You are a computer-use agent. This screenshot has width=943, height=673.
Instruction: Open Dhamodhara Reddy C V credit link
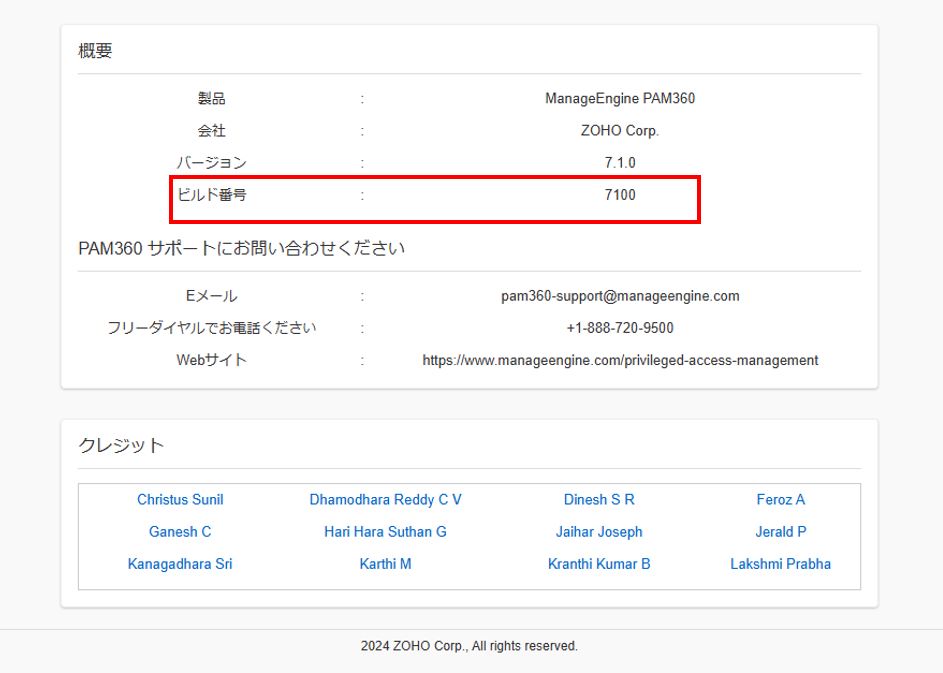385,500
